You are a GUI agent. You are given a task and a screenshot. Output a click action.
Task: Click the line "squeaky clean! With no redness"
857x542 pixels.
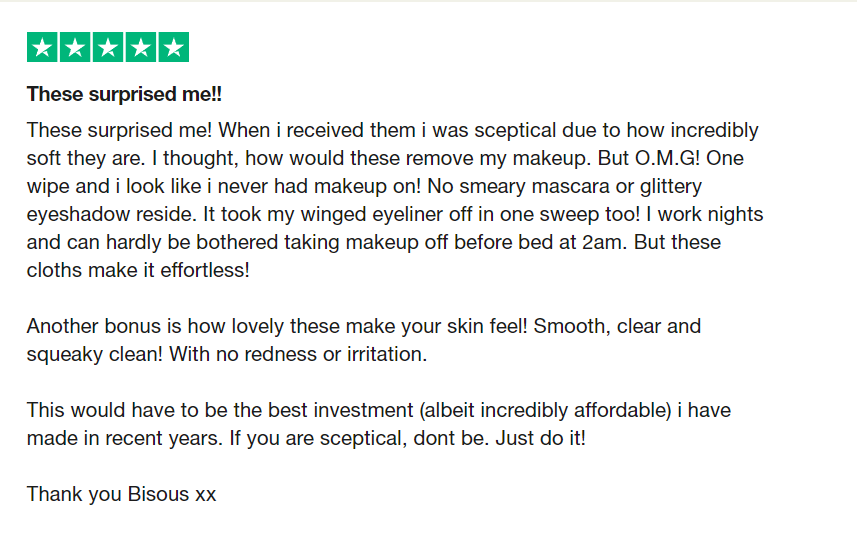(226, 354)
